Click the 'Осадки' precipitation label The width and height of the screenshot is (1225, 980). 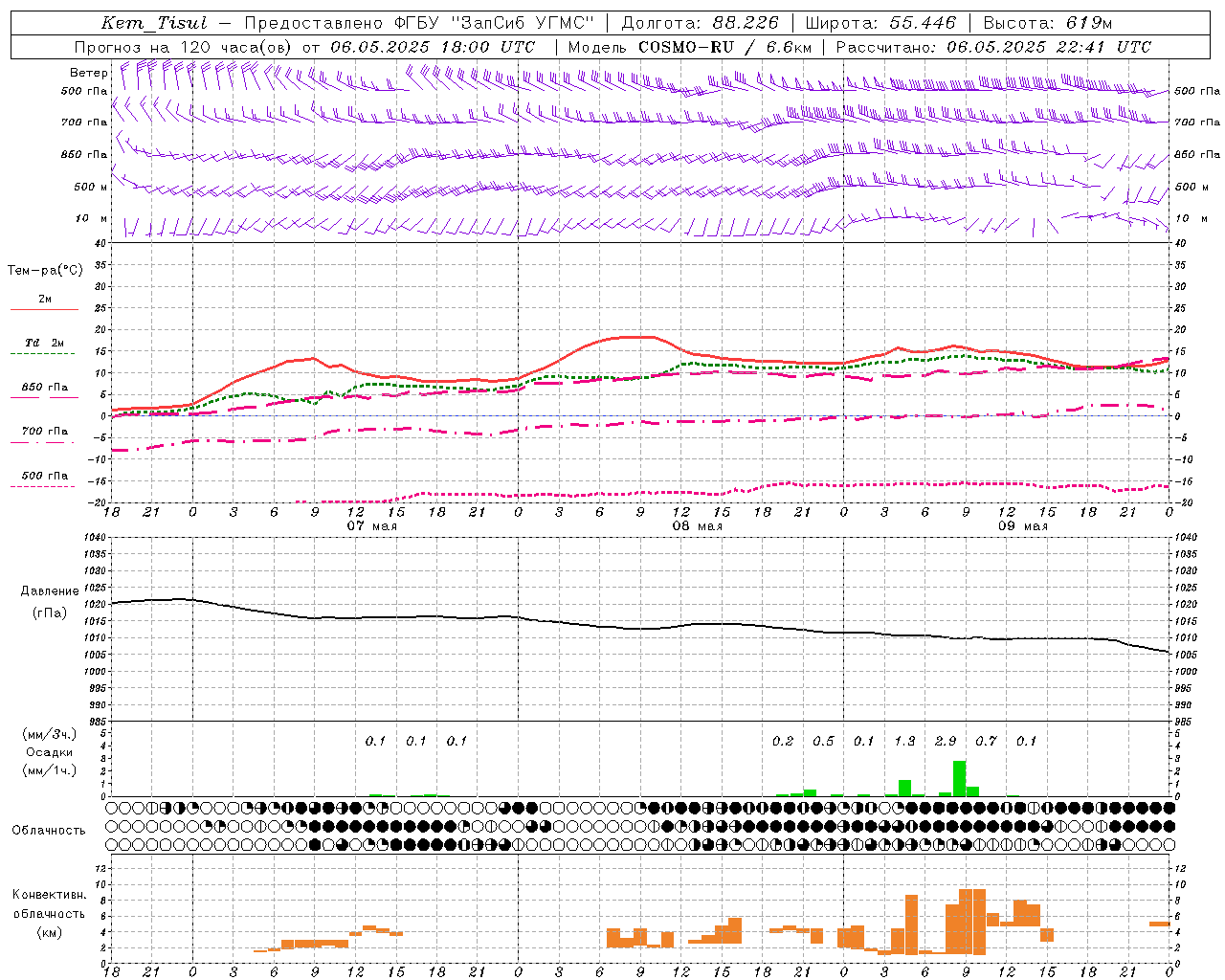49,752
